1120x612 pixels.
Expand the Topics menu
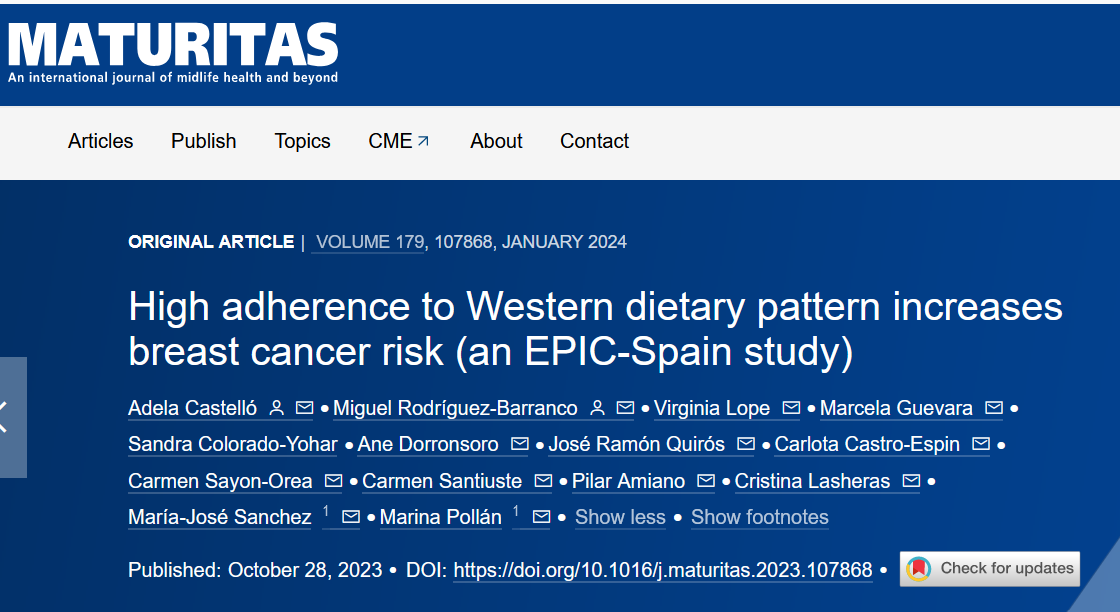coord(302,141)
